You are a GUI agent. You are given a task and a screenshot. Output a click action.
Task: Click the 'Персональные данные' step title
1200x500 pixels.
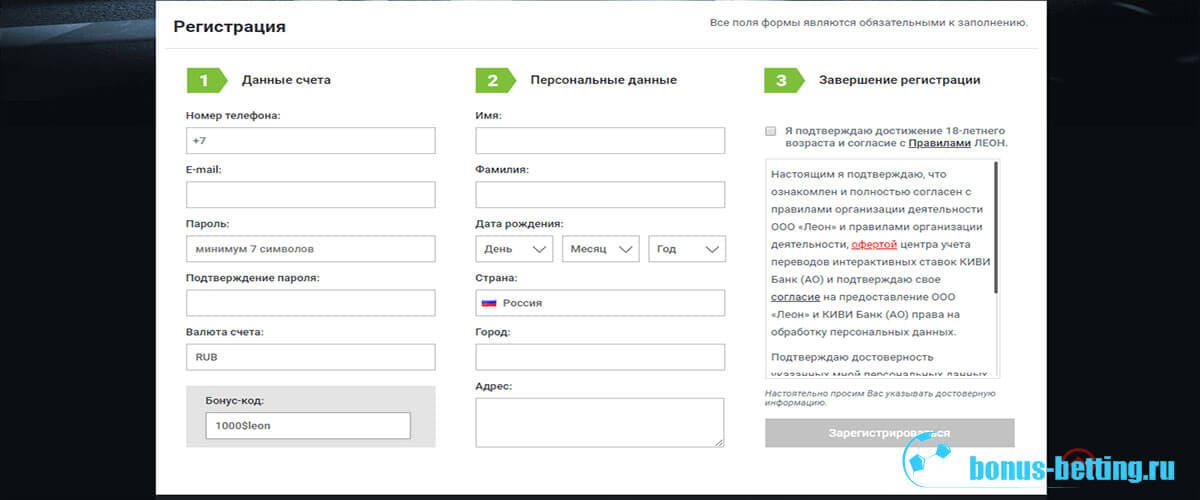(x=603, y=80)
